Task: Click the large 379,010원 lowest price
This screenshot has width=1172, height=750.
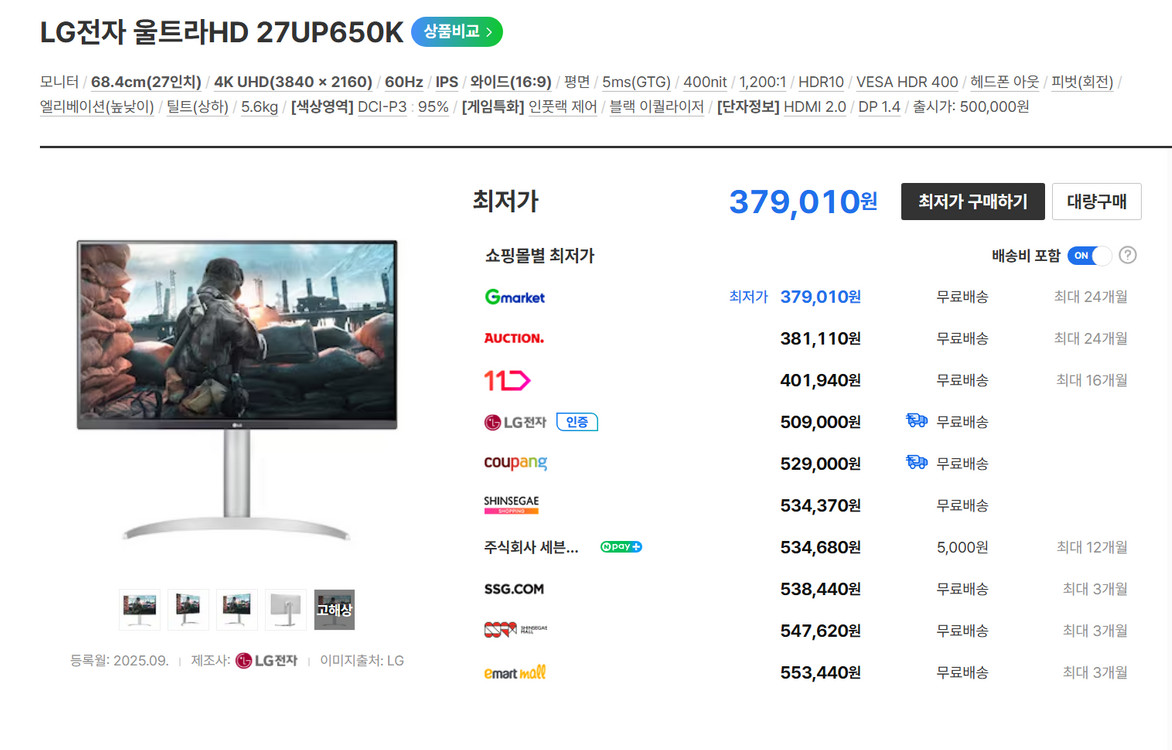Action: coord(803,202)
